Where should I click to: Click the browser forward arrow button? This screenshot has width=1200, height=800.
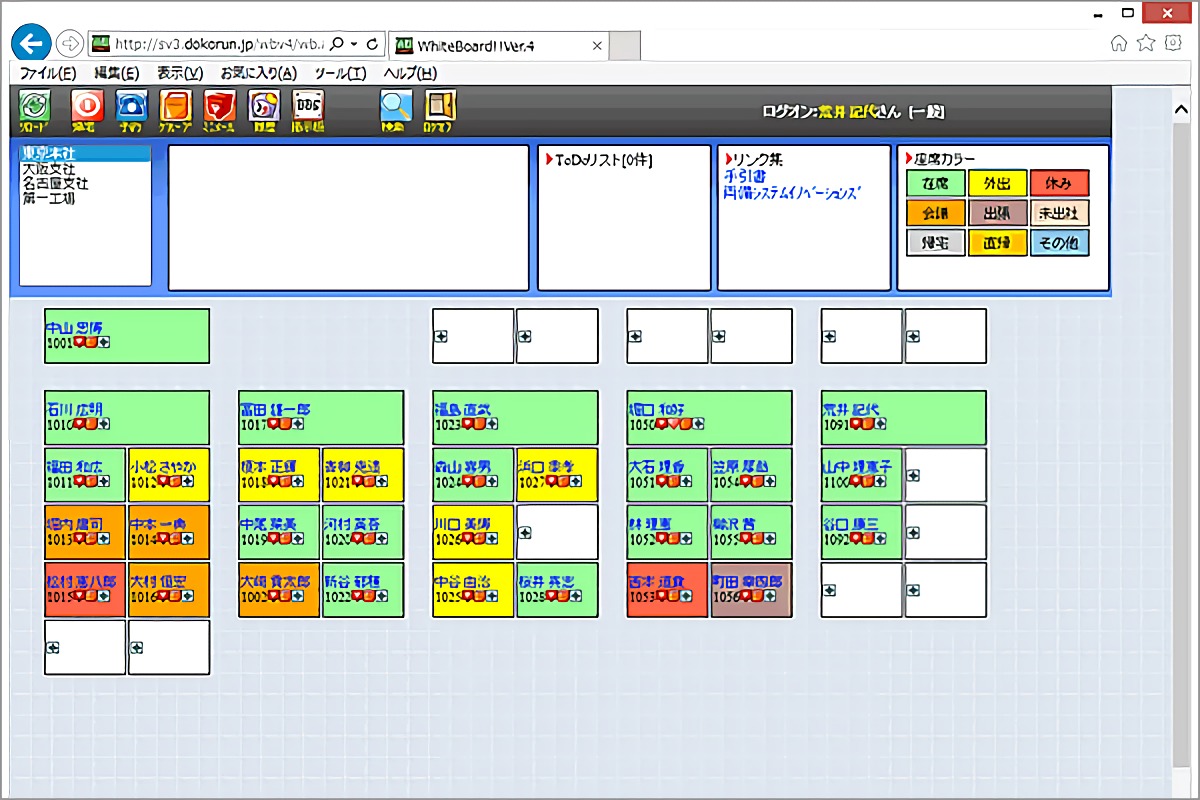click(69, 44)
